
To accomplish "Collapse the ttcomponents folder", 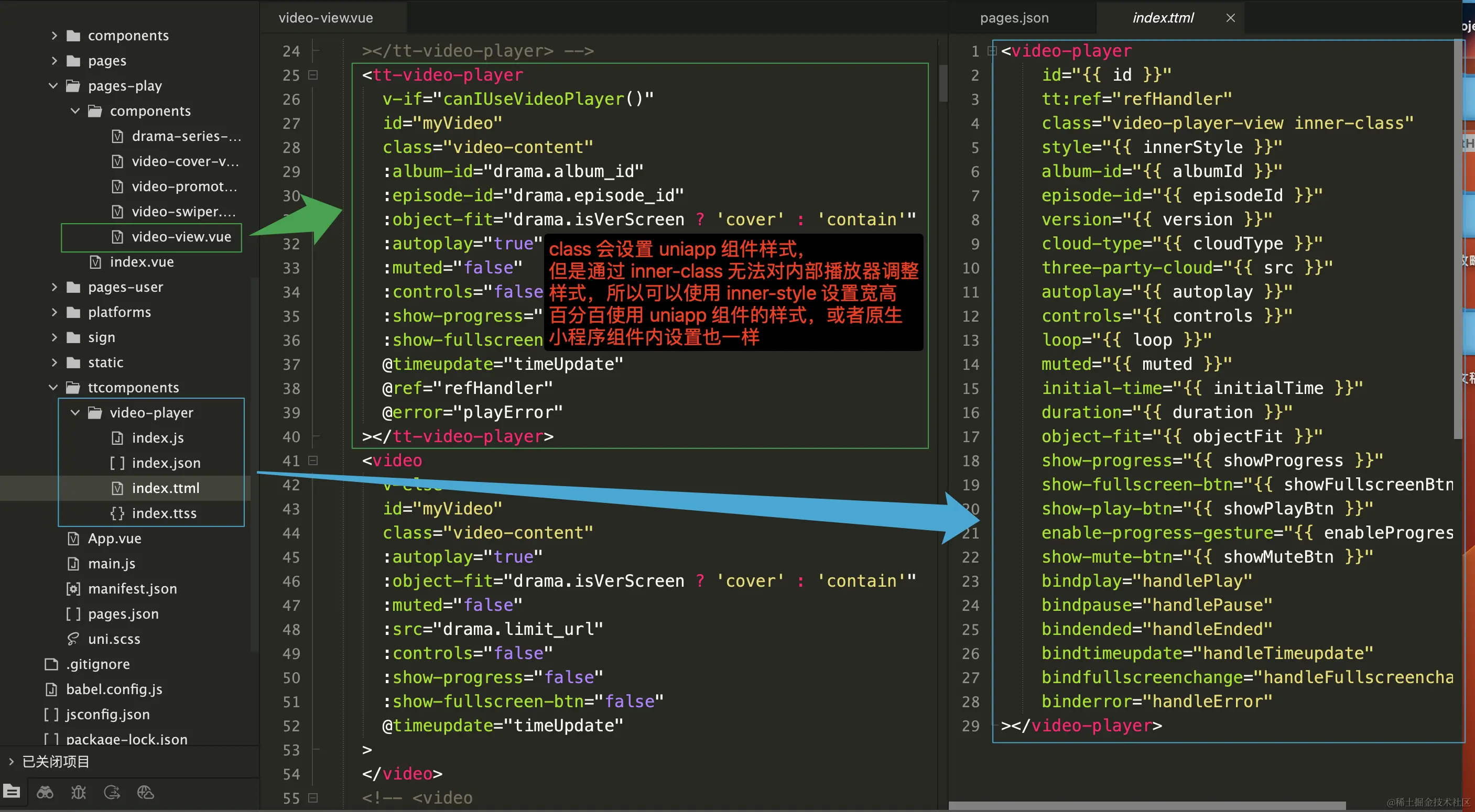I will click(54, 387).
